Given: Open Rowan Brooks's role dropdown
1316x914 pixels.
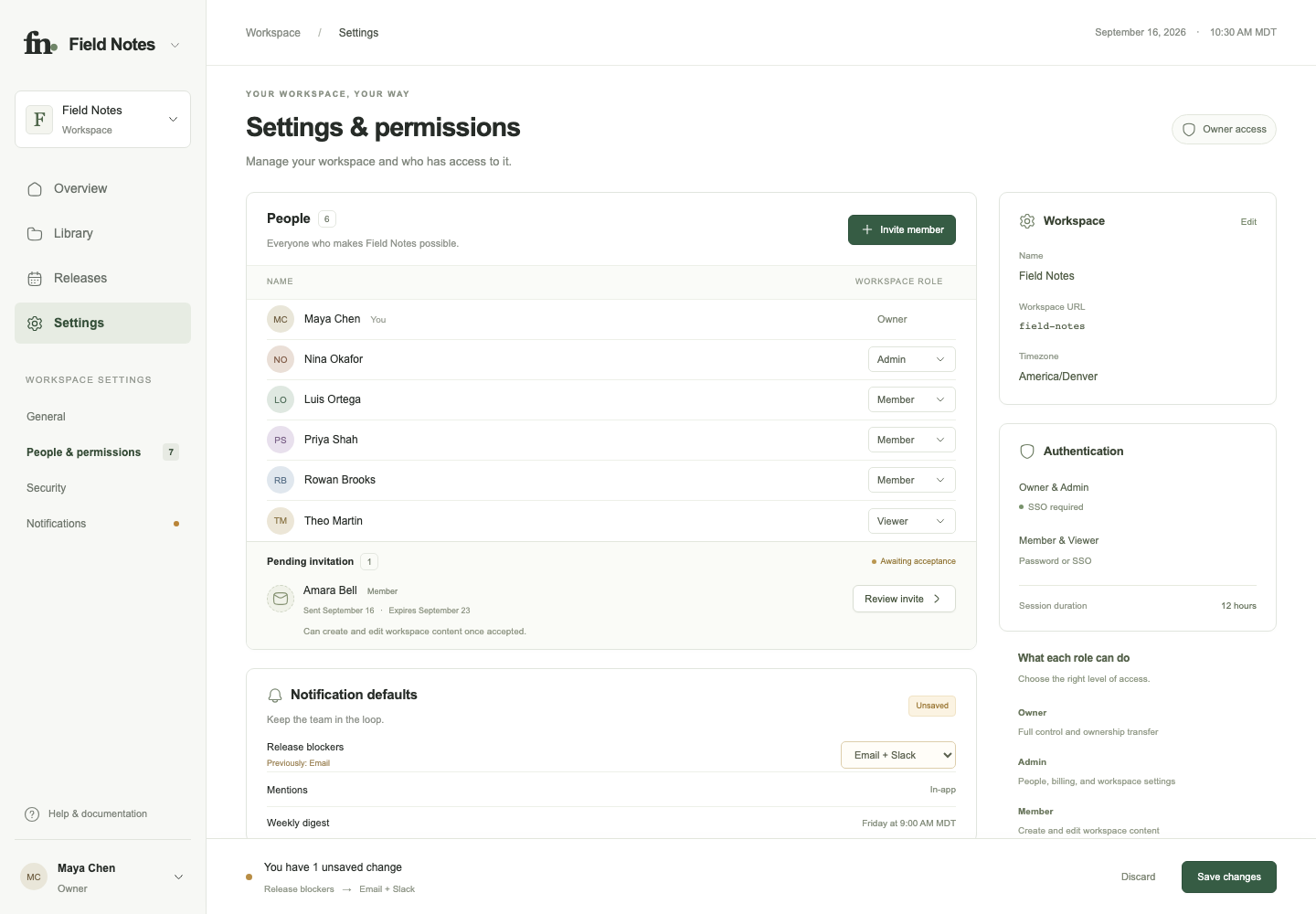Looking at the screenshot, I should (x=911, y=480).
